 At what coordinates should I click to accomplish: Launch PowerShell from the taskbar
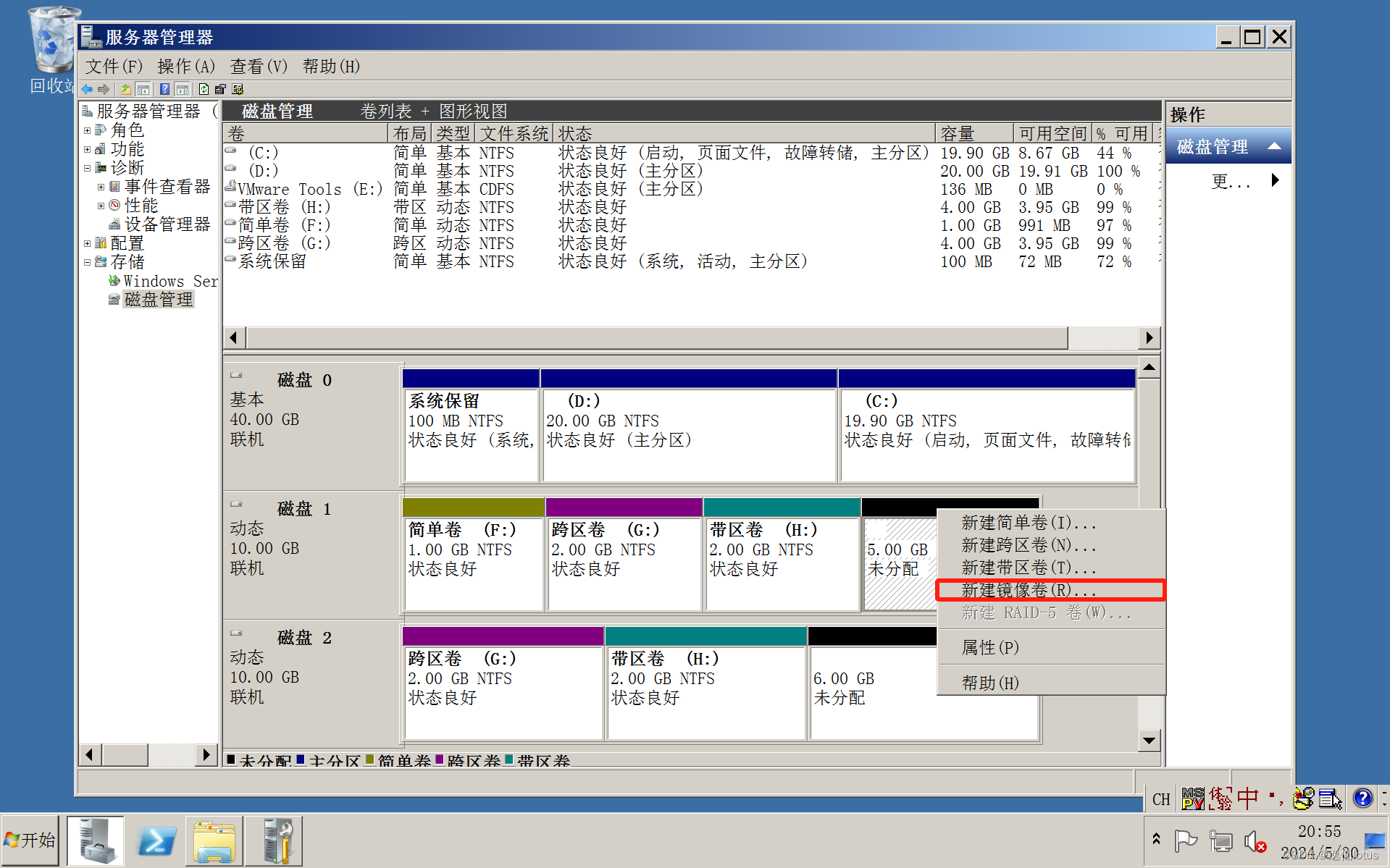point(156,840)
